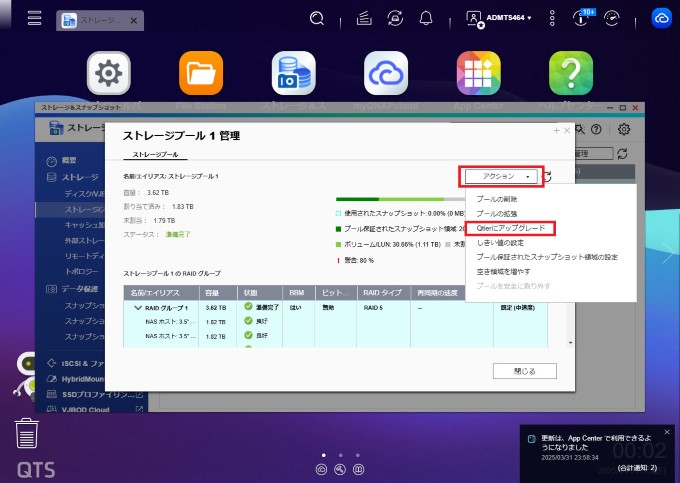Open App Center grid desktop icon
Image resolution: width=680 pixels, height=483 pixels.
478,73
